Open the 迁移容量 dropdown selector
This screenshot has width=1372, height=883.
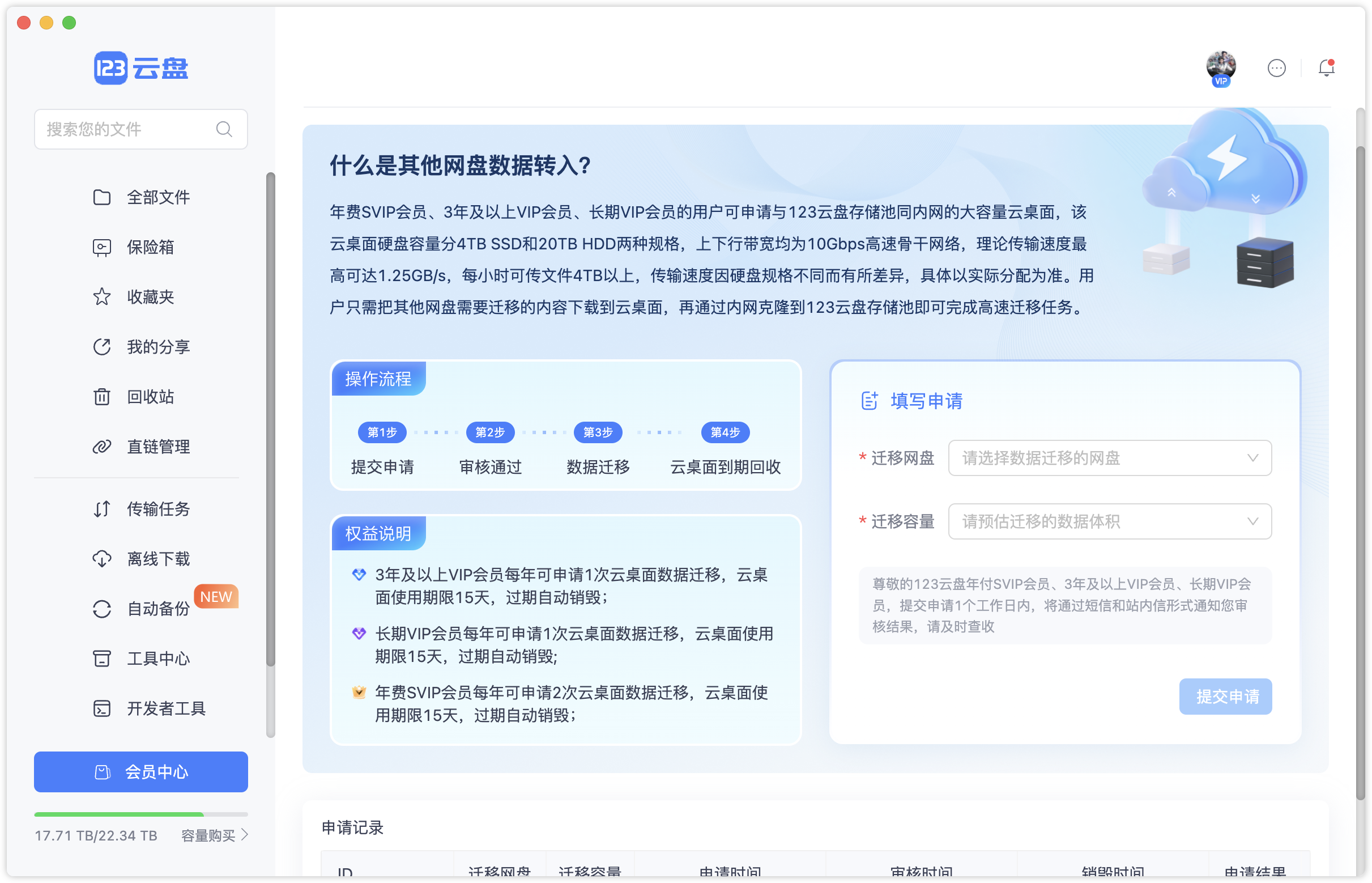[1110, 521]
